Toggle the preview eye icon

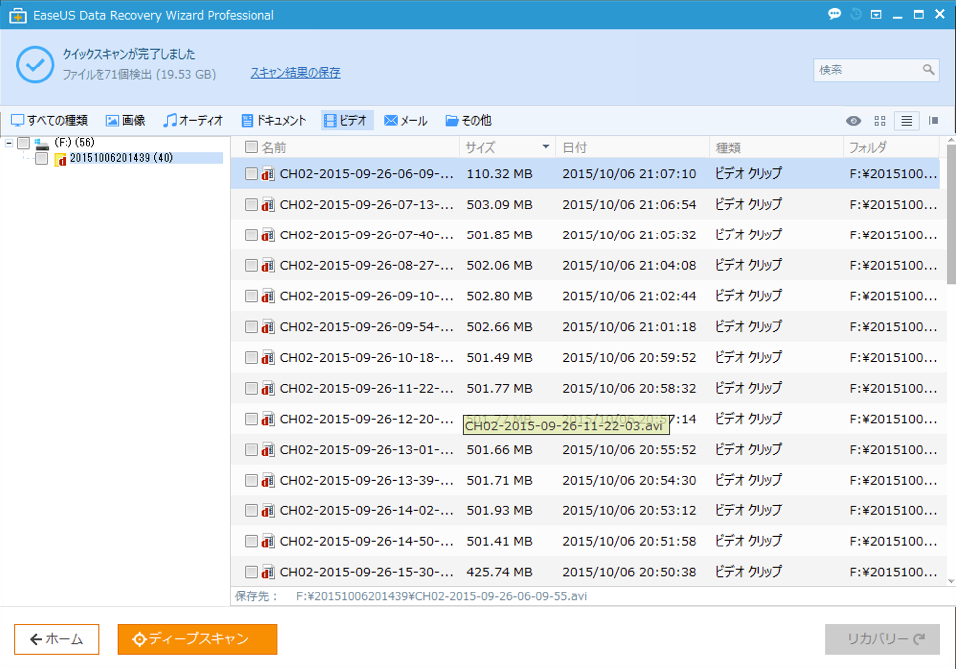point(854,121)
